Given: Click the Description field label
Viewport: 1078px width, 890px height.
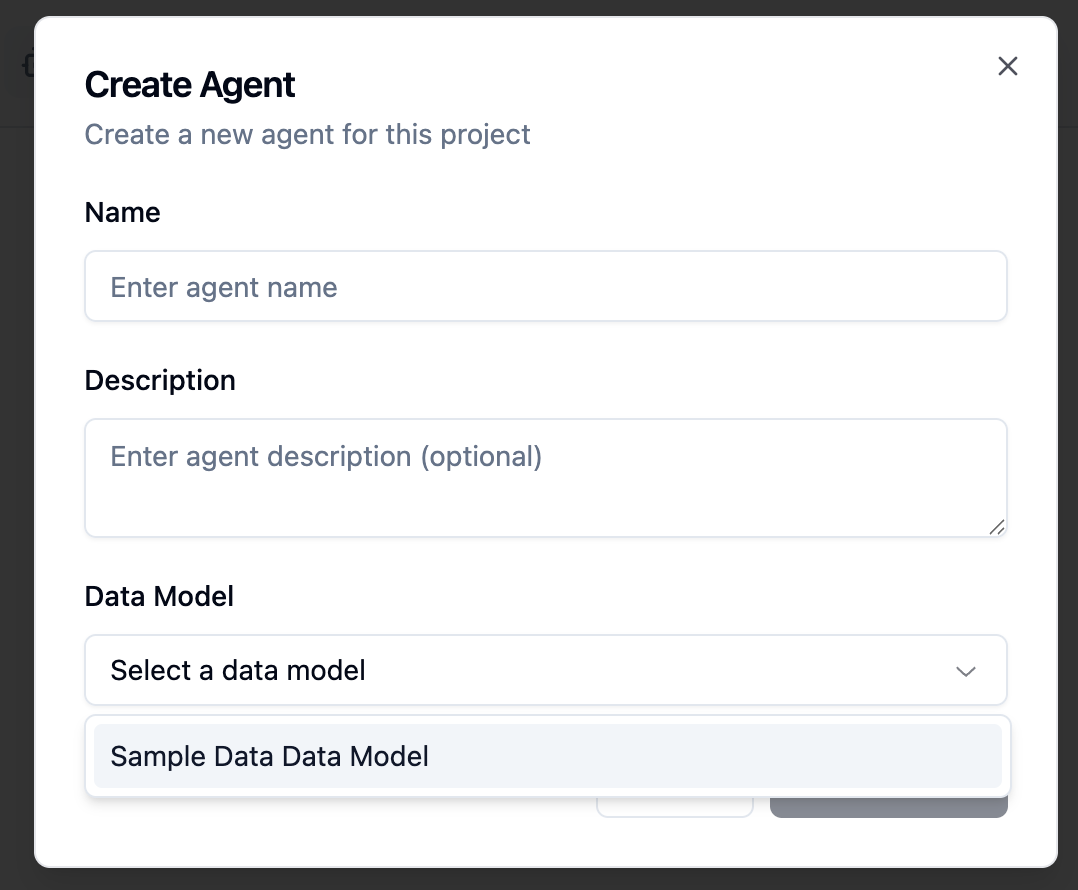Looking at the screenshot, I should pyautogui.click(x=160, y=380).
